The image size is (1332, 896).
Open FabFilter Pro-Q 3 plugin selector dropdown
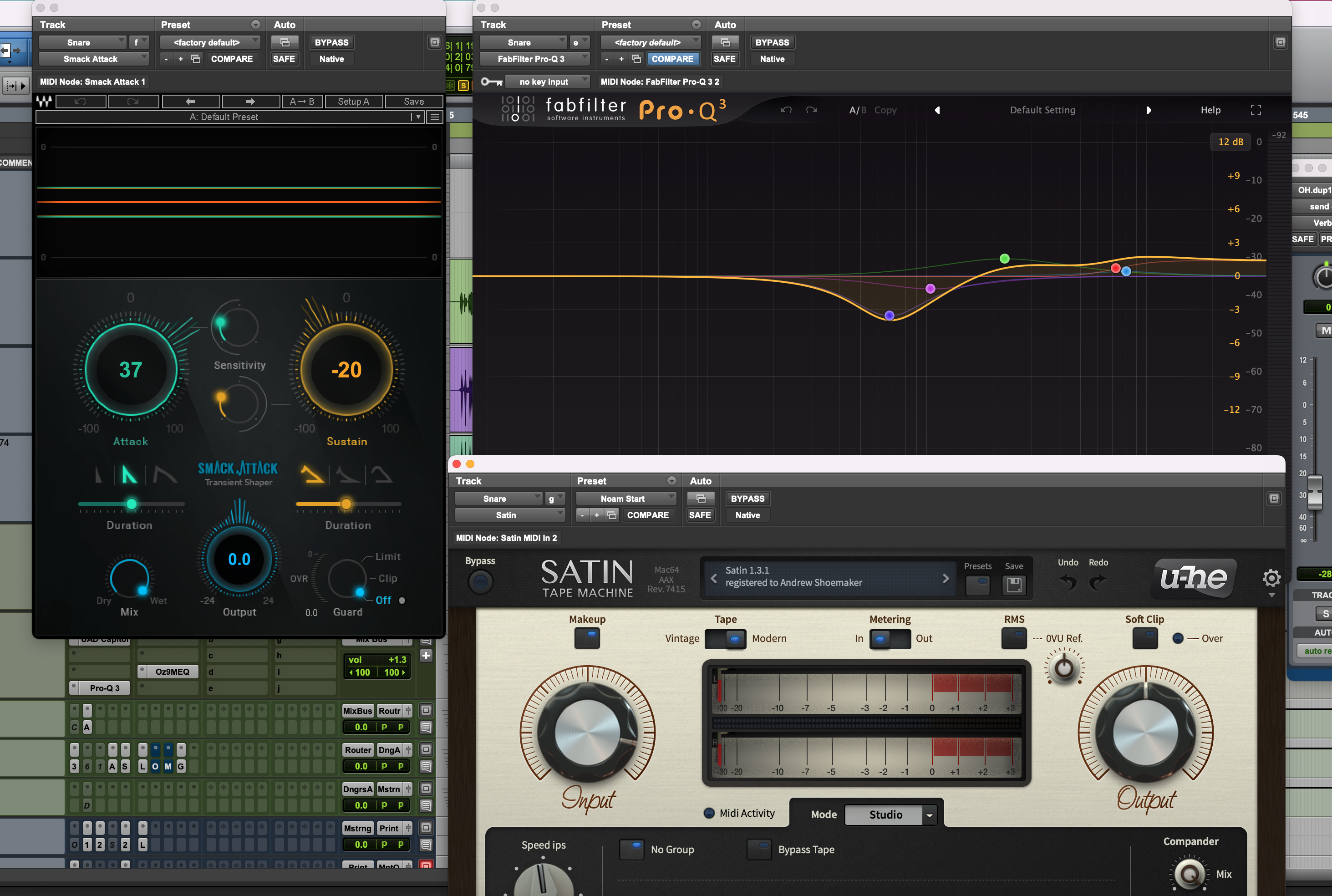coord(534,59)
